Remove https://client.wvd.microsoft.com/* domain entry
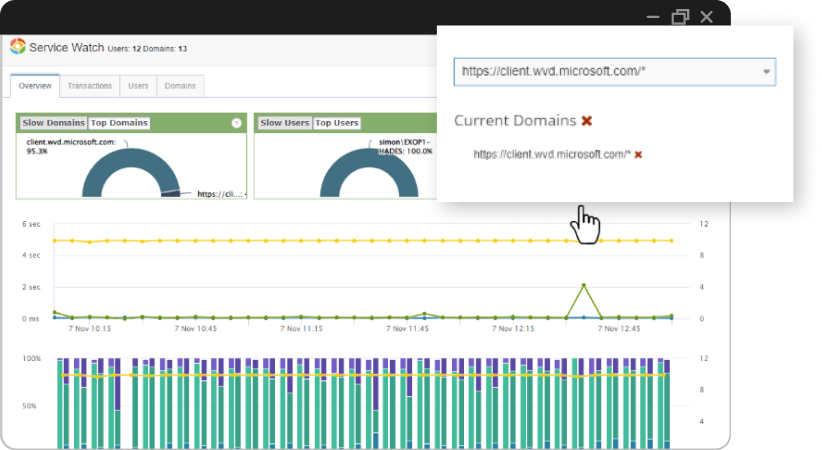Image resolution: width=822 pixels, height=450 pixels. tap(638, 155)
